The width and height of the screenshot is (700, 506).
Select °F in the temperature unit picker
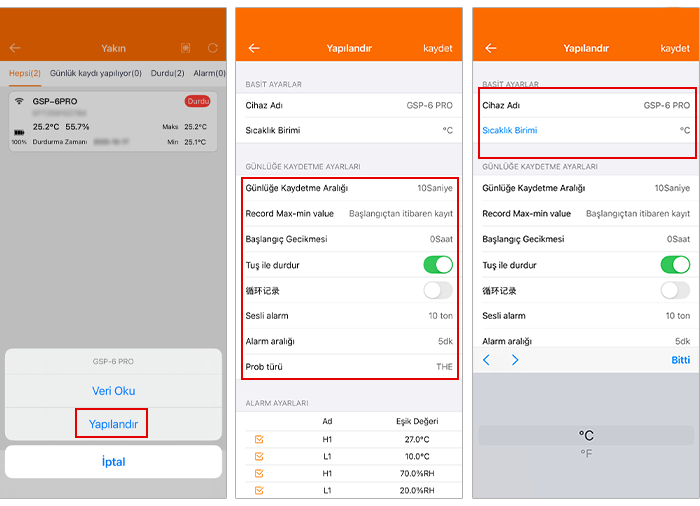pyautogui.click(x=586, y=454)
